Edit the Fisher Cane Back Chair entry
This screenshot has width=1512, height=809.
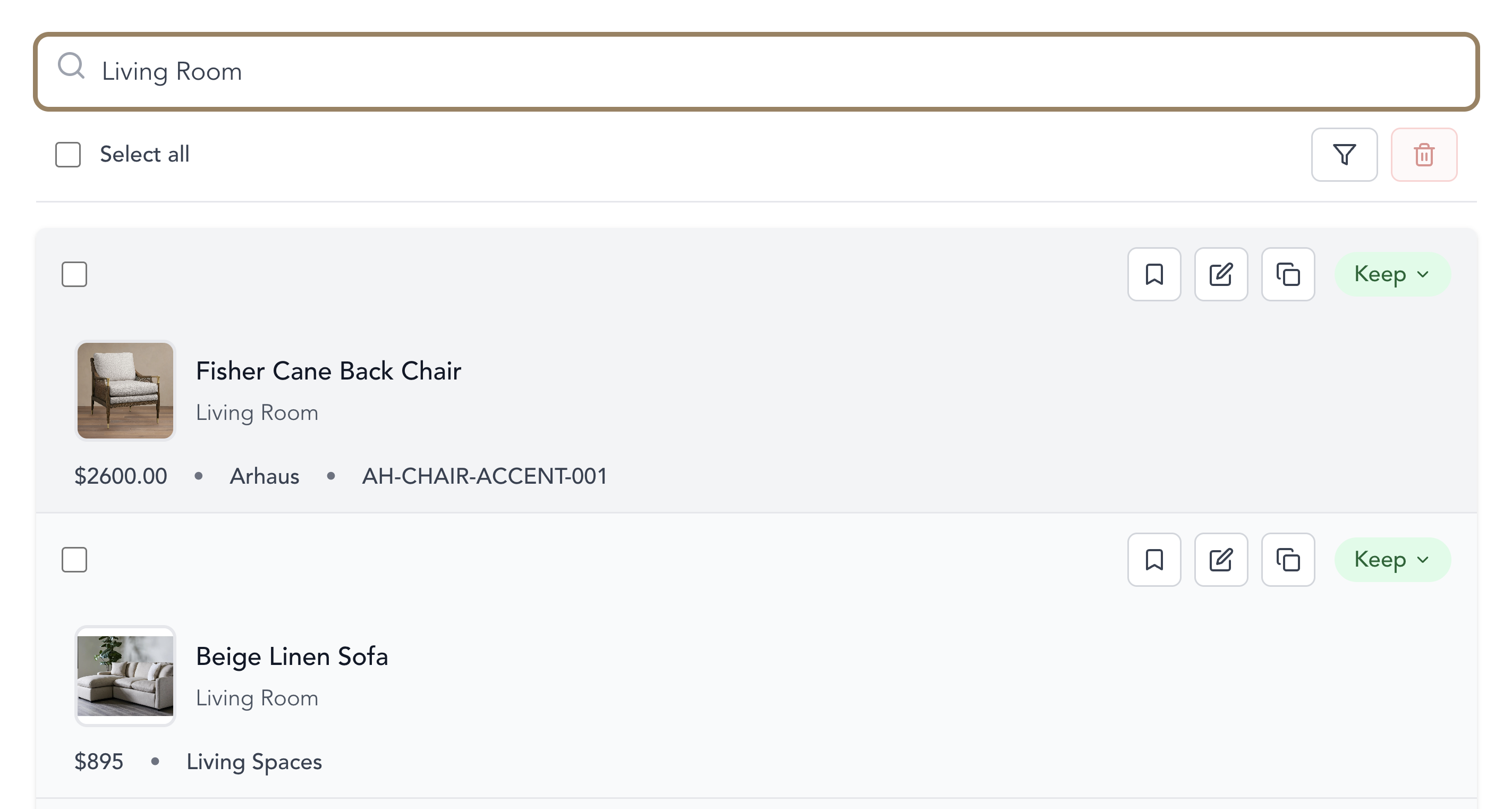click(1221, 274)
